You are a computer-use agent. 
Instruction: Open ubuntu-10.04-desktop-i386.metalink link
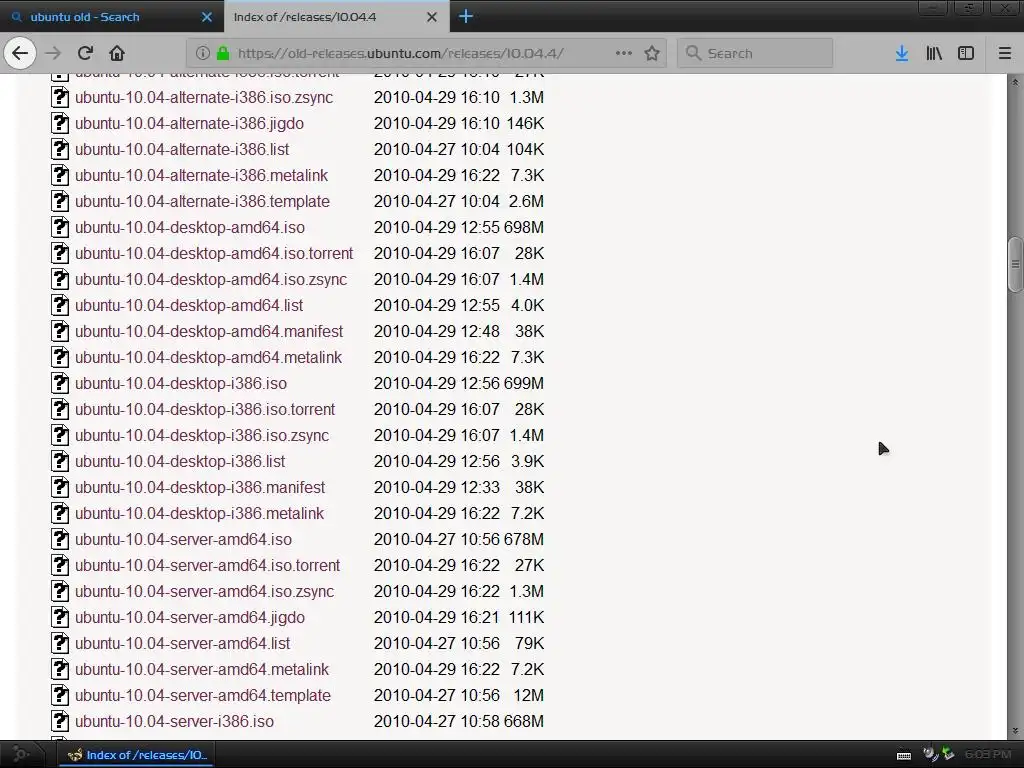[x=199, y=514]
